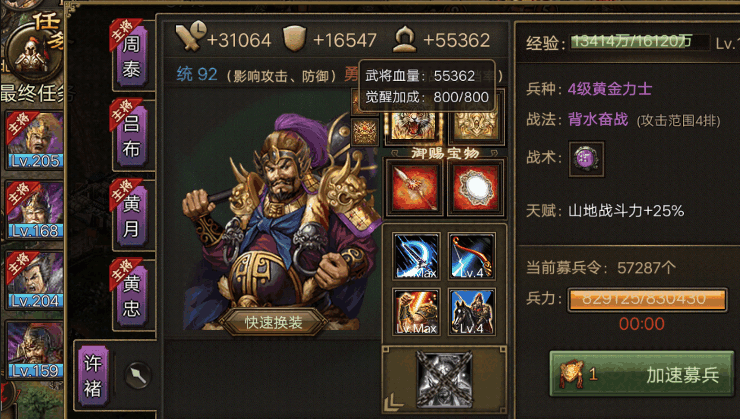Select the Lv.205 general portrait

35,141
